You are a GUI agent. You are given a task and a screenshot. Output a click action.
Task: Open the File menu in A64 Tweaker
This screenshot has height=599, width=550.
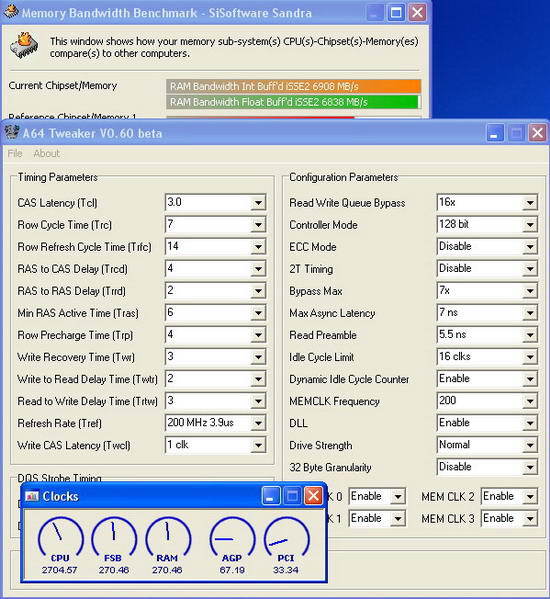(x=15, y=154)
